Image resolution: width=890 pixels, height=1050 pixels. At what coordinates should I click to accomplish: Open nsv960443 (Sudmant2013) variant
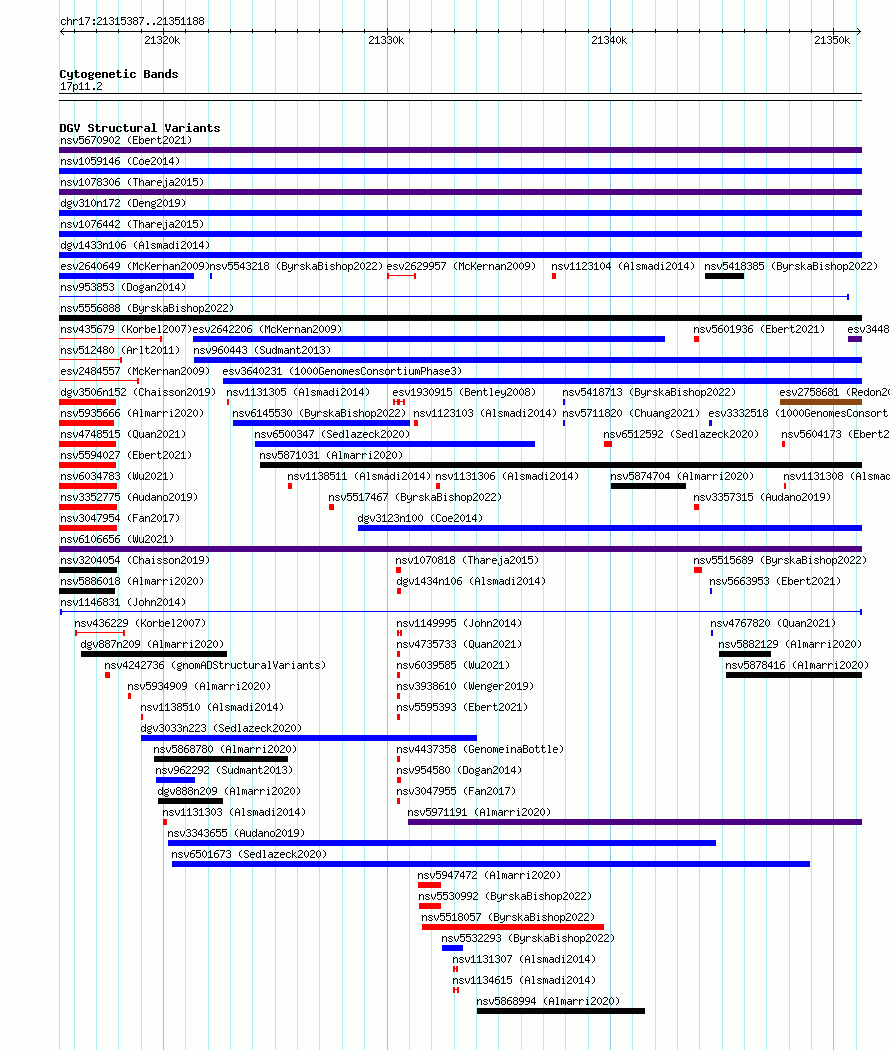(262, 350)
